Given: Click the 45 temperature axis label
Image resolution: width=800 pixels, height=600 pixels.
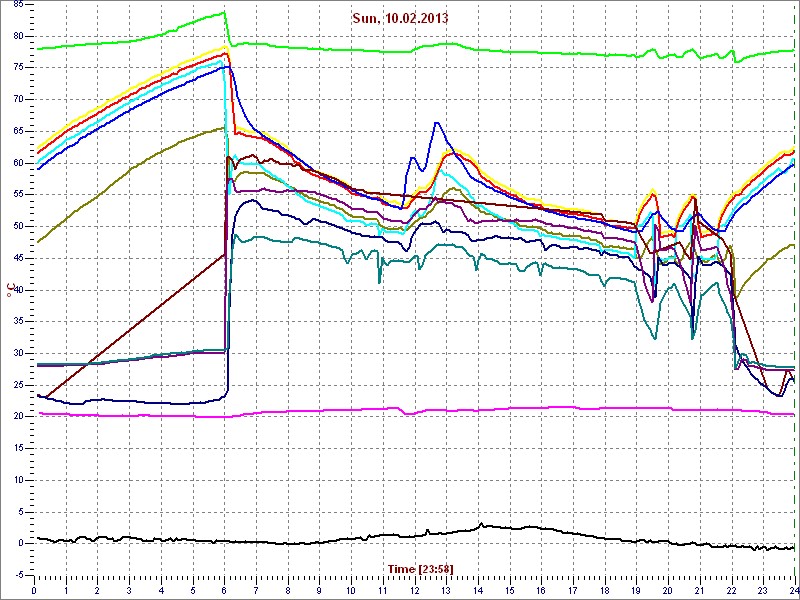Looking at the screenshot, I should tap(17, 258).
